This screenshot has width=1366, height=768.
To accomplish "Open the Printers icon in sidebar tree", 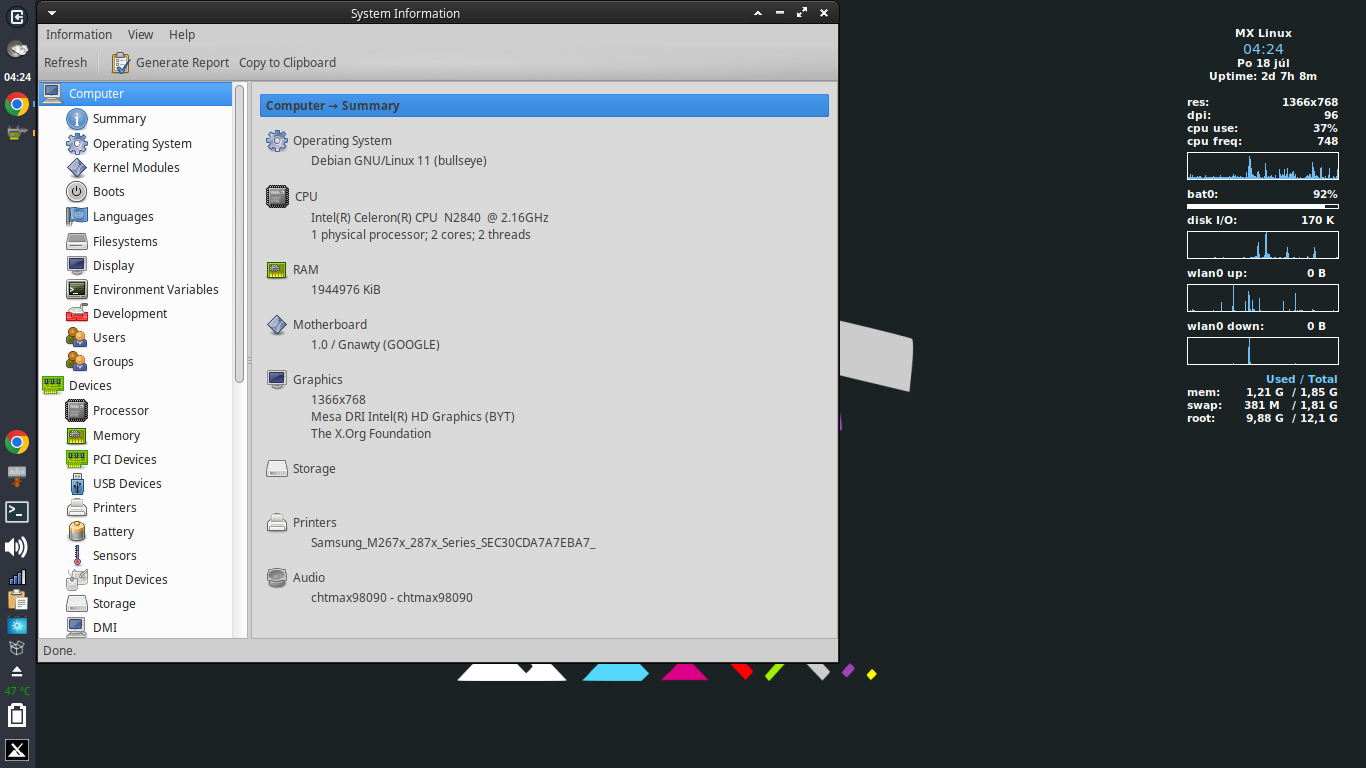I will pyautogui.click(x=77, y=507).
